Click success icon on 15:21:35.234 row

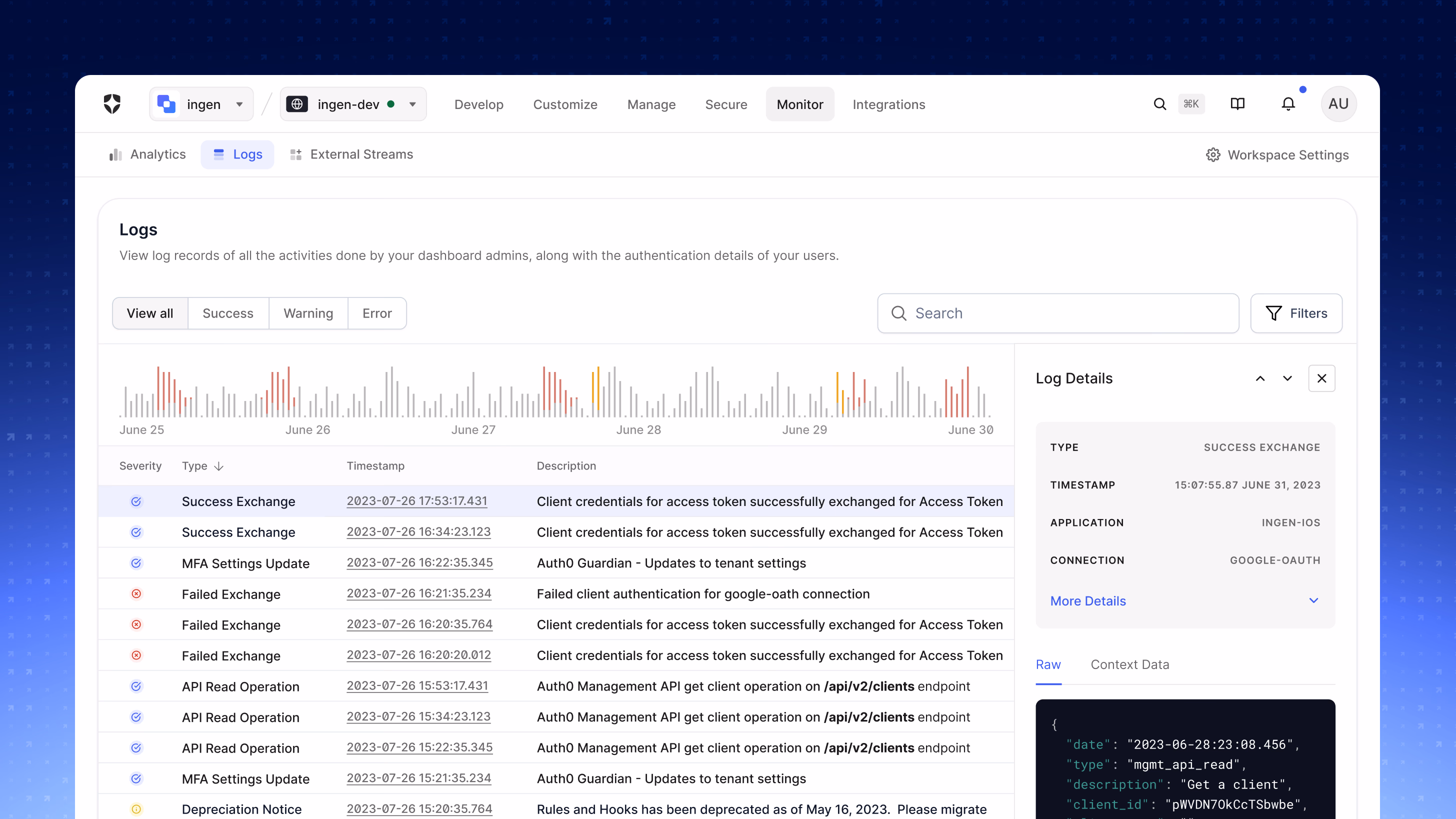[136, 778]
